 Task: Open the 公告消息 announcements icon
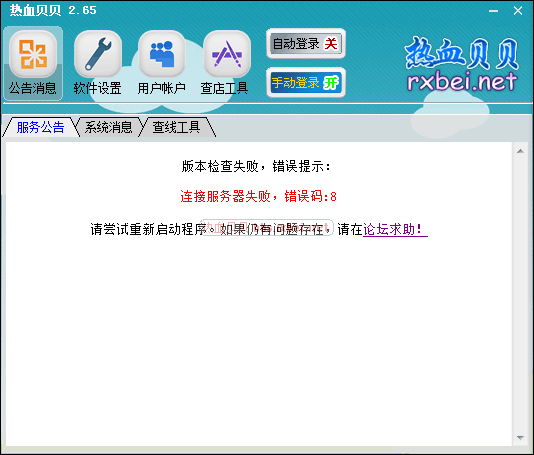[x=33, y=54]
